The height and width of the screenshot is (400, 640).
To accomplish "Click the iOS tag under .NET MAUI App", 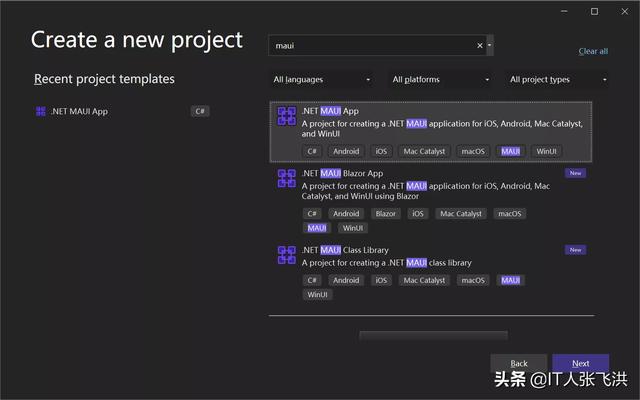I will click(381, 151).
